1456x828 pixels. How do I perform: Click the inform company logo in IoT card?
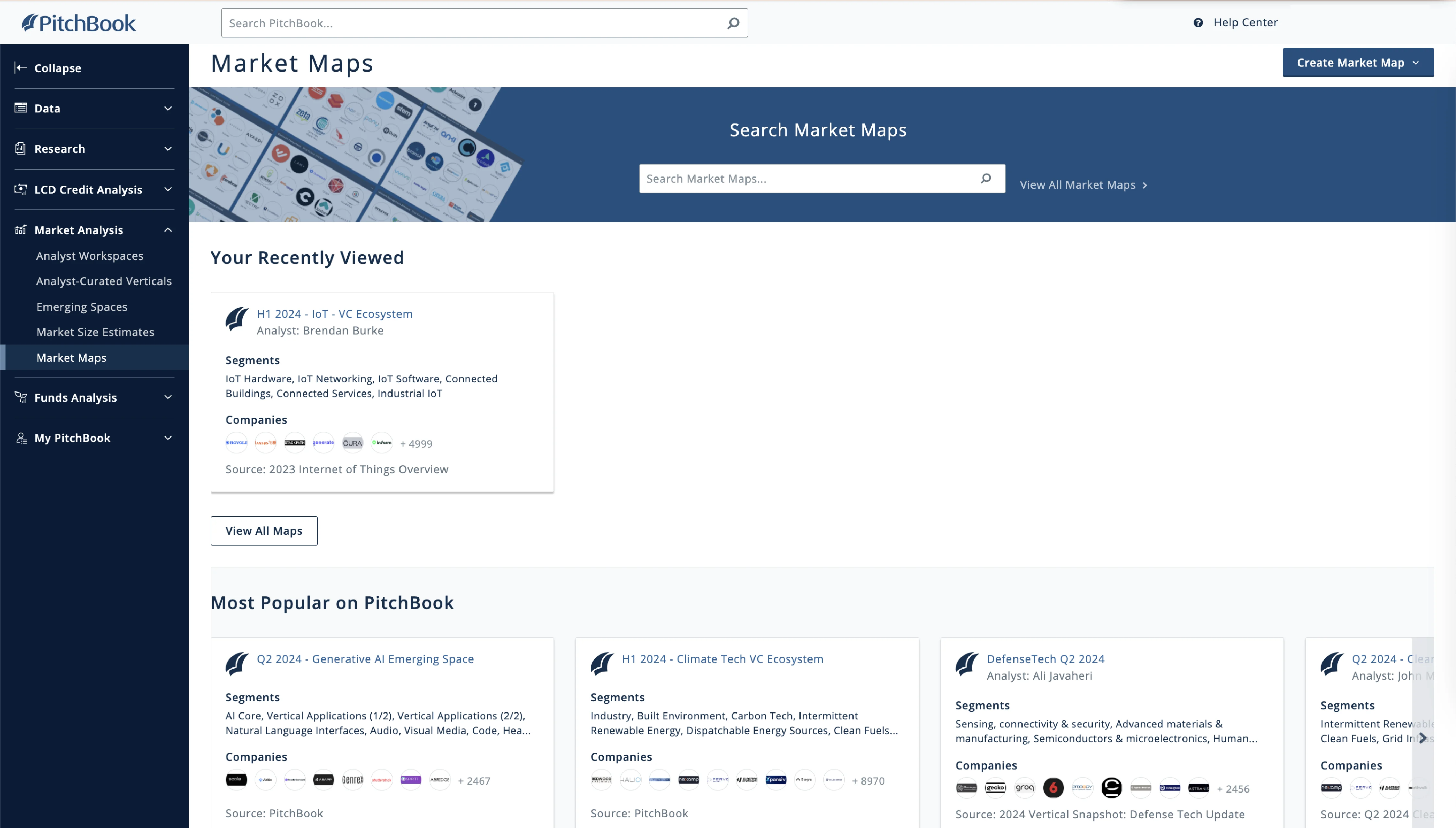click(x=382, y=443)
